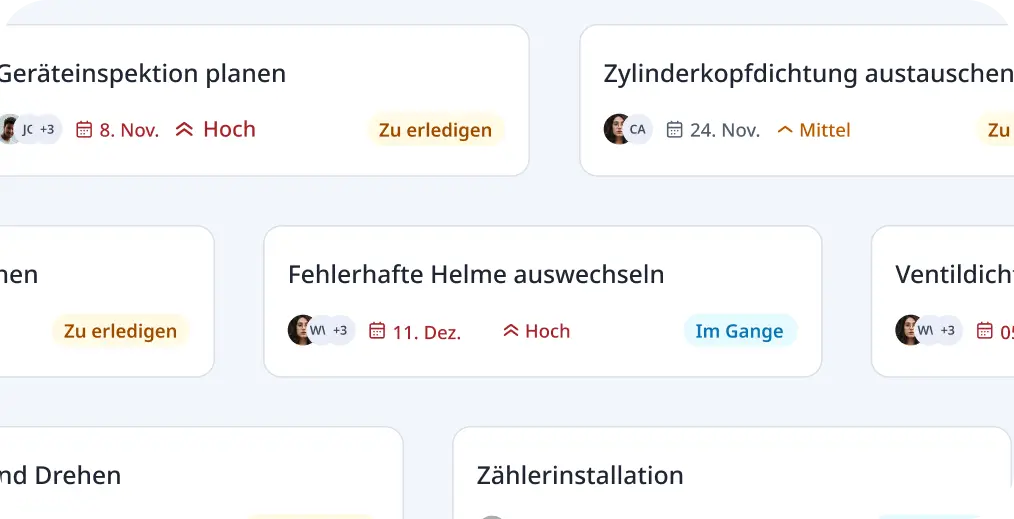Click the double-chevron high priority icon on Geräteinspektion card
Screen dimensions: 1014x519
[184, 129]
